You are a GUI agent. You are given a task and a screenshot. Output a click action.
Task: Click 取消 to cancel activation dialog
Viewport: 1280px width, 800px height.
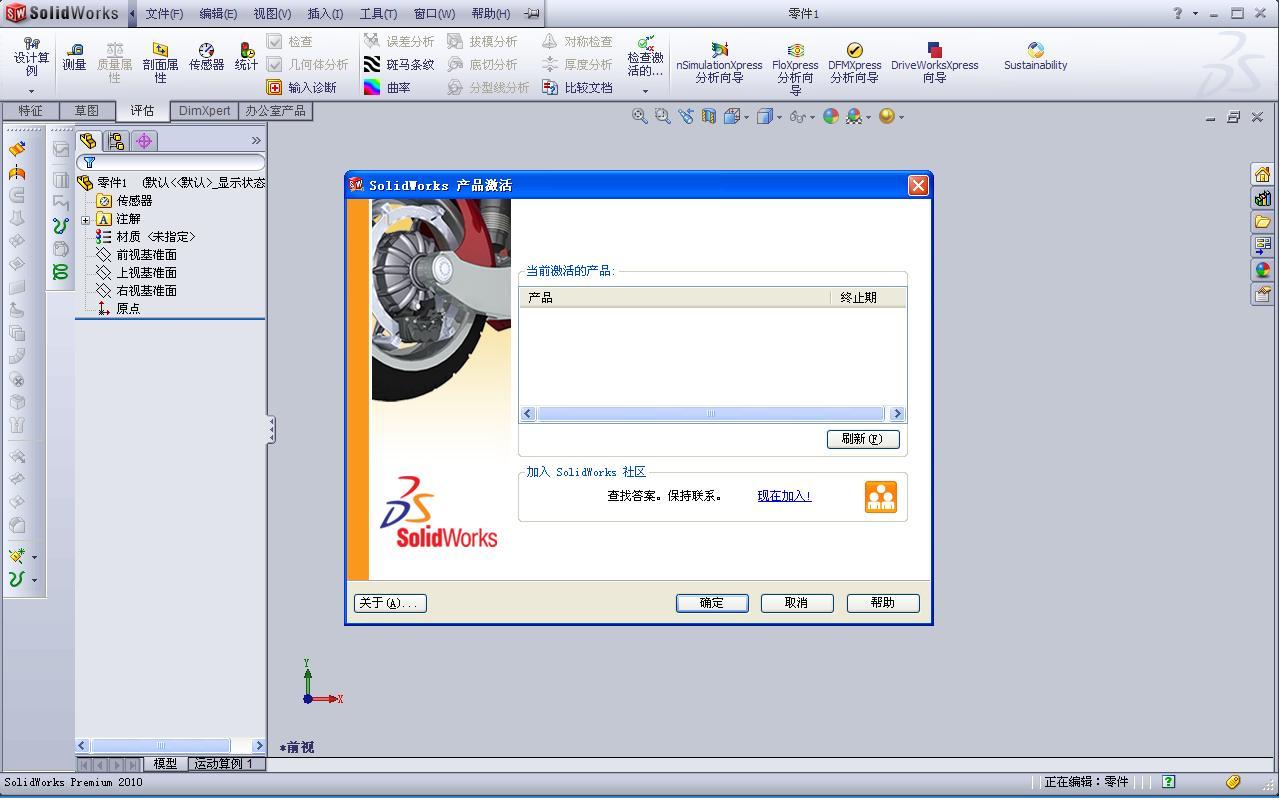(797, 603)
